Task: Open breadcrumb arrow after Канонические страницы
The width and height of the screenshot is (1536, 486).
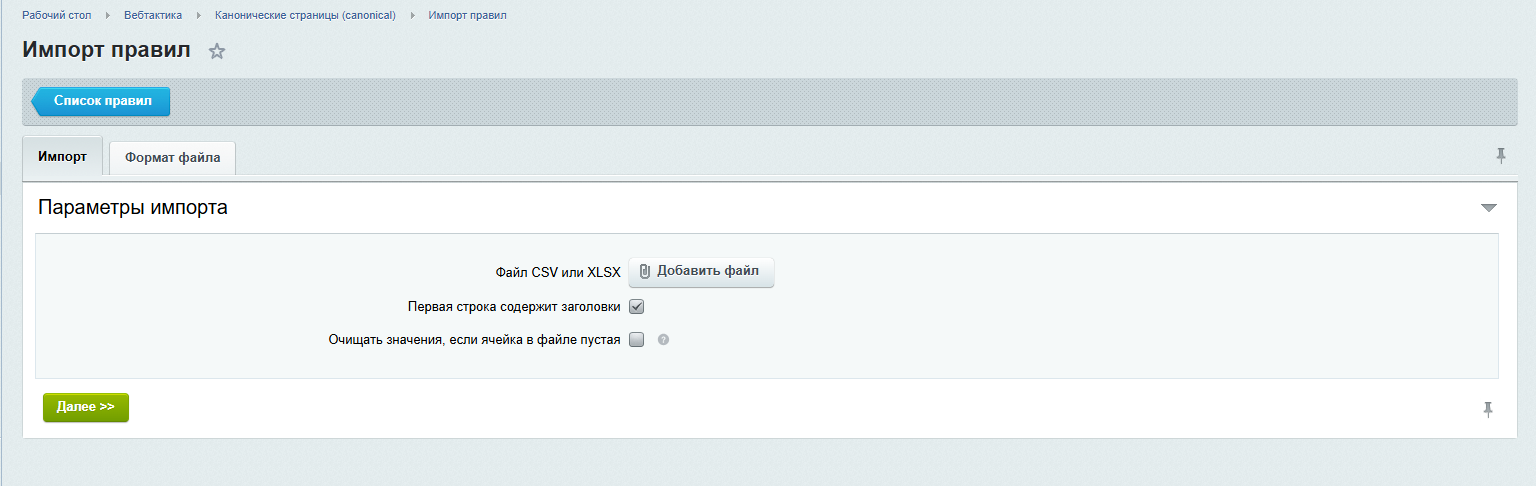Action: click(x=412, y=16)
